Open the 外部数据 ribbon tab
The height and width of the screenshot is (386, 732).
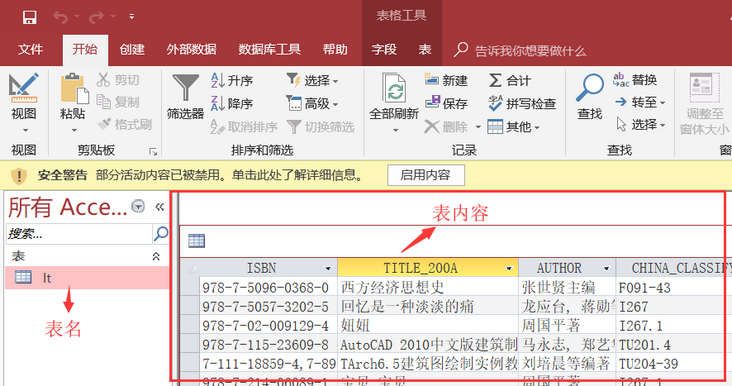pos(191,49)
